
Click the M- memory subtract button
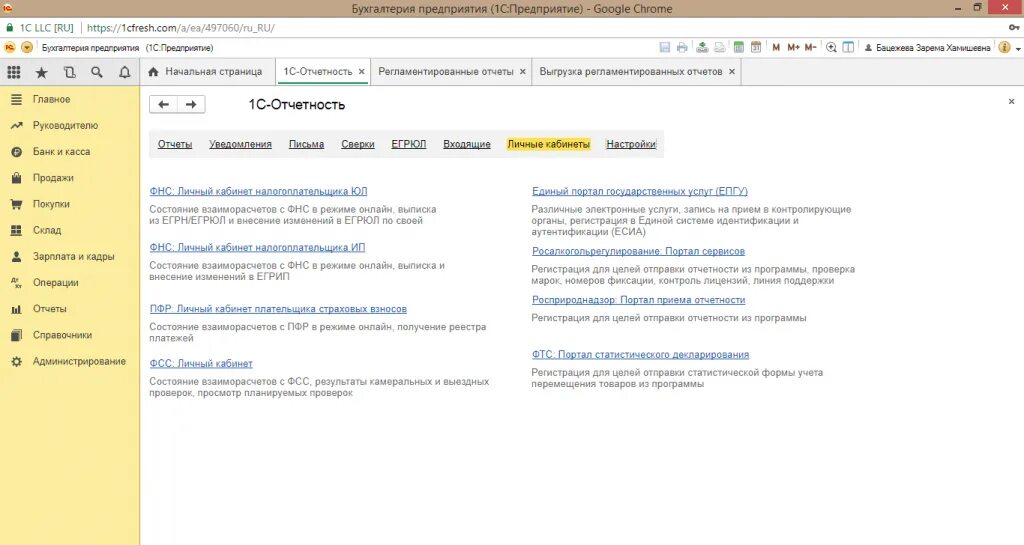pyautogui.click(x=810, y=47)
